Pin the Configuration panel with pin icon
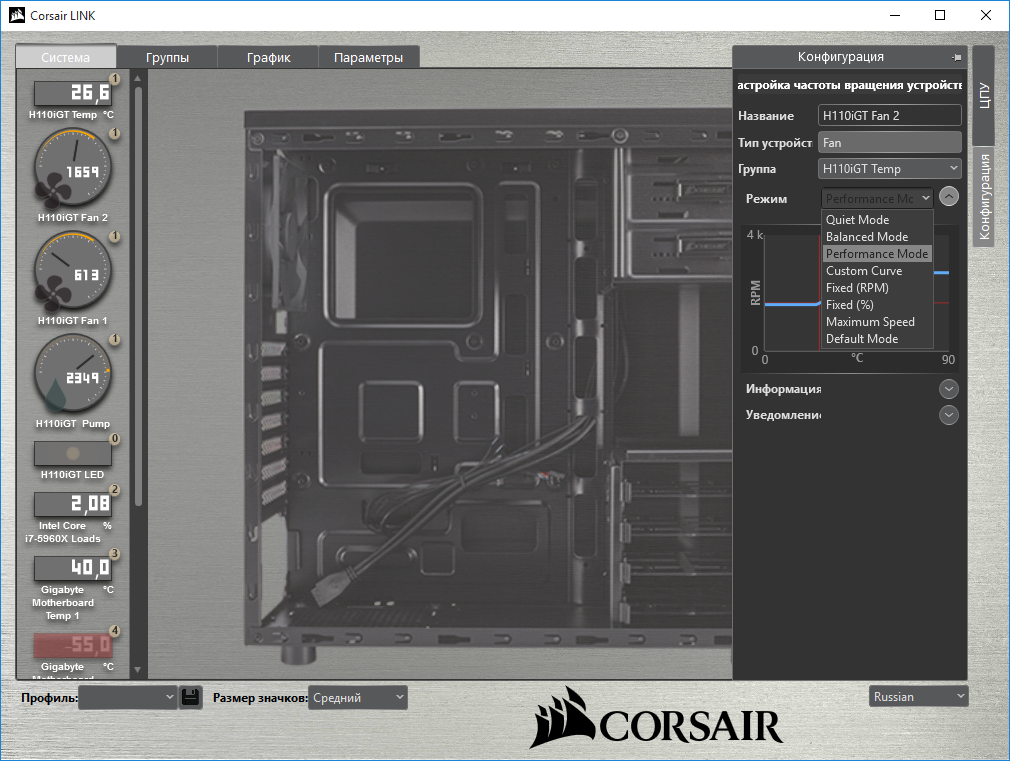This screenshot has width=1010, height=761. tap(957, 58)
